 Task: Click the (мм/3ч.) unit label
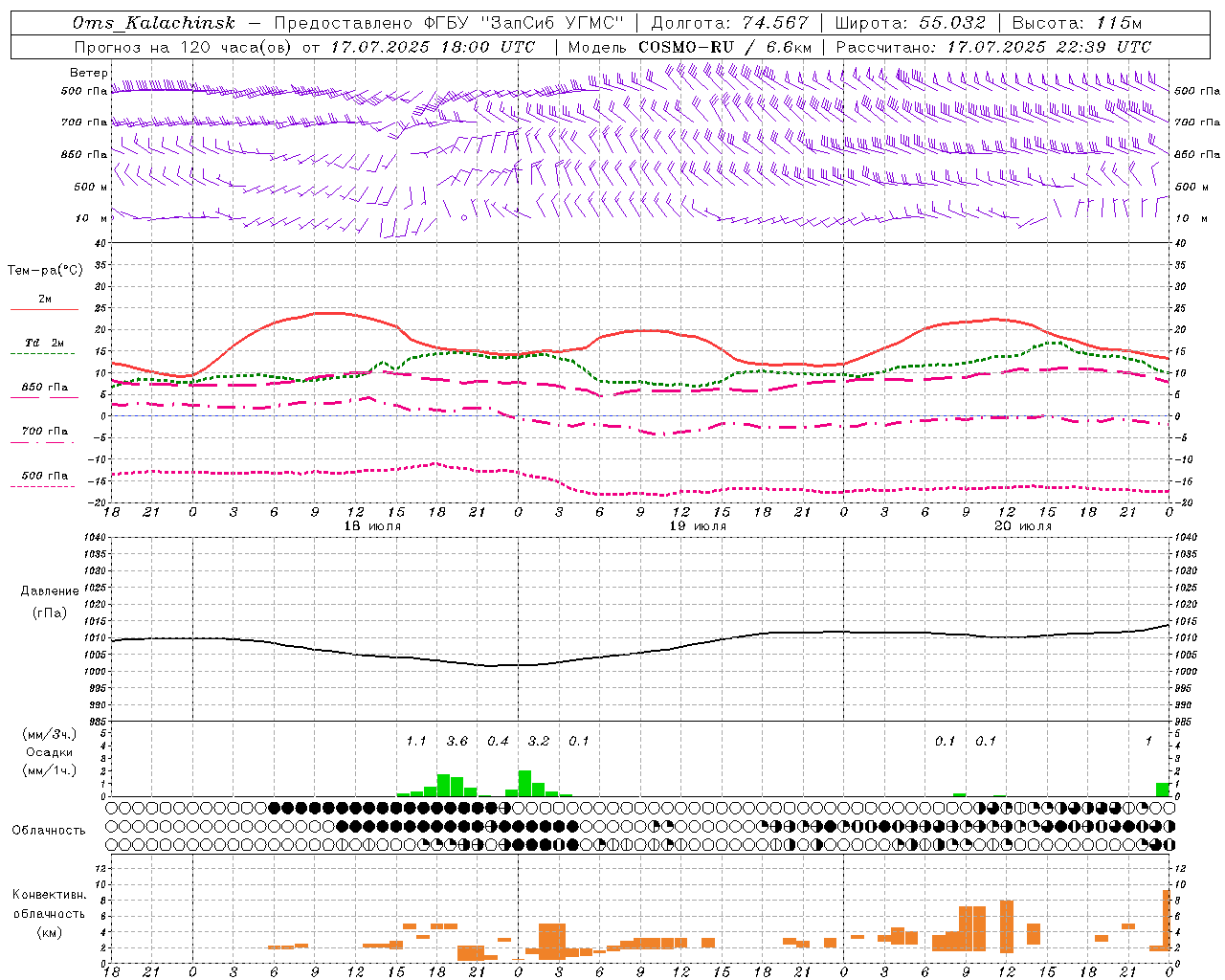pos(49,734)
